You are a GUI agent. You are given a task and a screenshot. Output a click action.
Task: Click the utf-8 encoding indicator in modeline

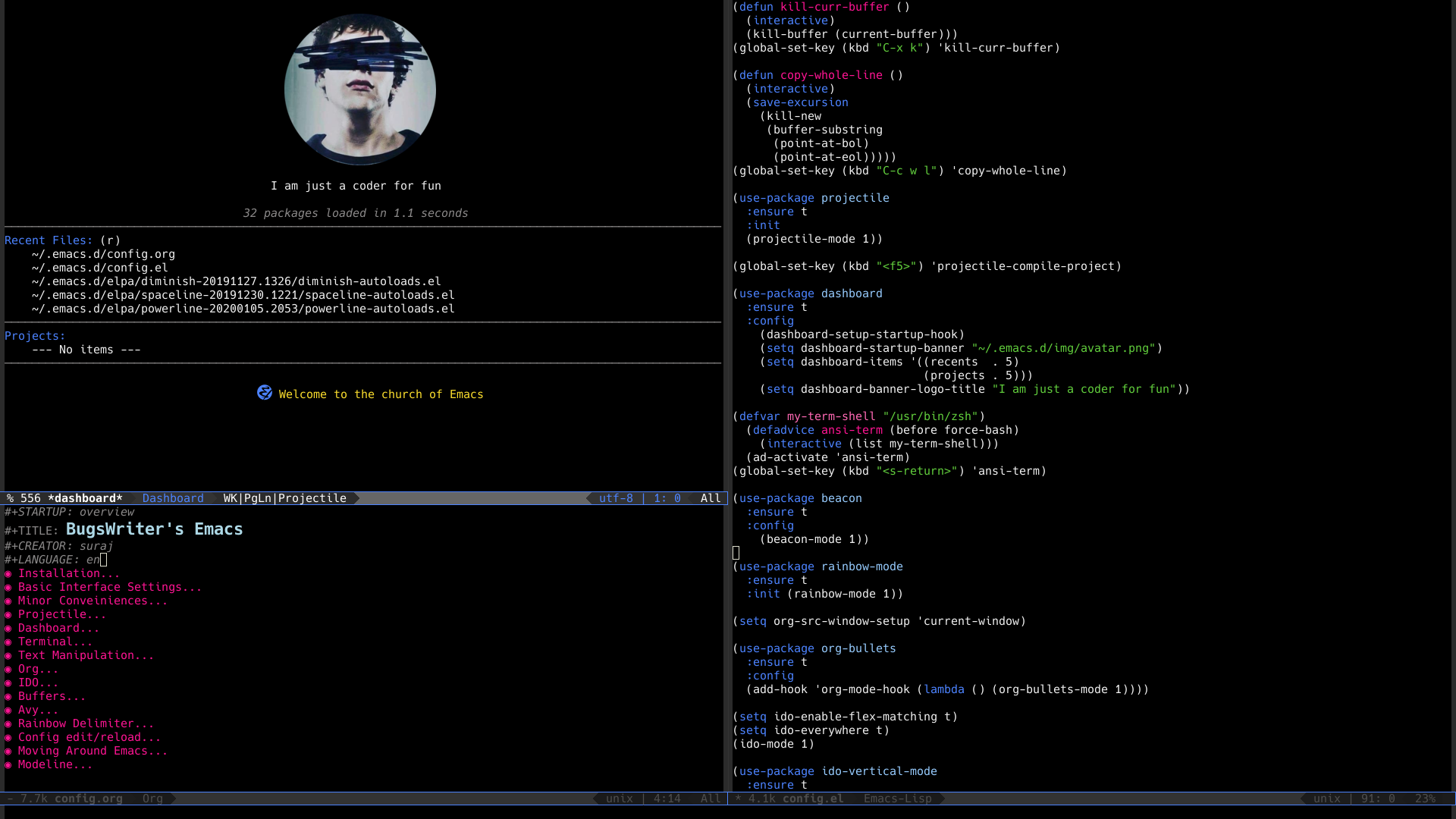coord(616,498)
